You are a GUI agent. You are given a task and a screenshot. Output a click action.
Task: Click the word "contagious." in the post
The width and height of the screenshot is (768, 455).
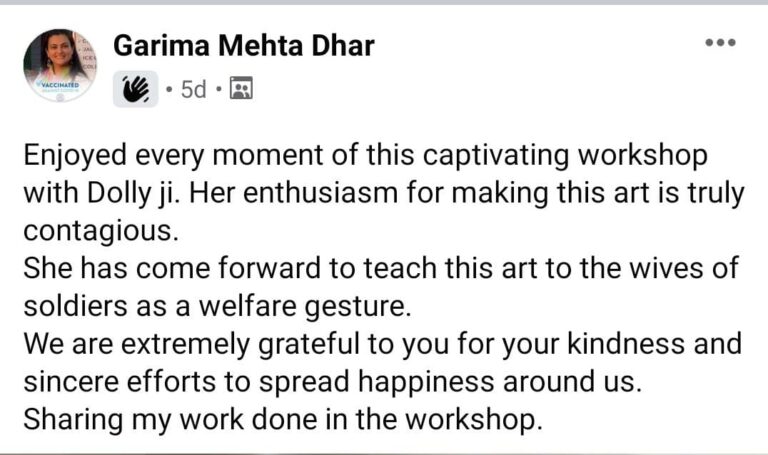click(x=101, y=231)
